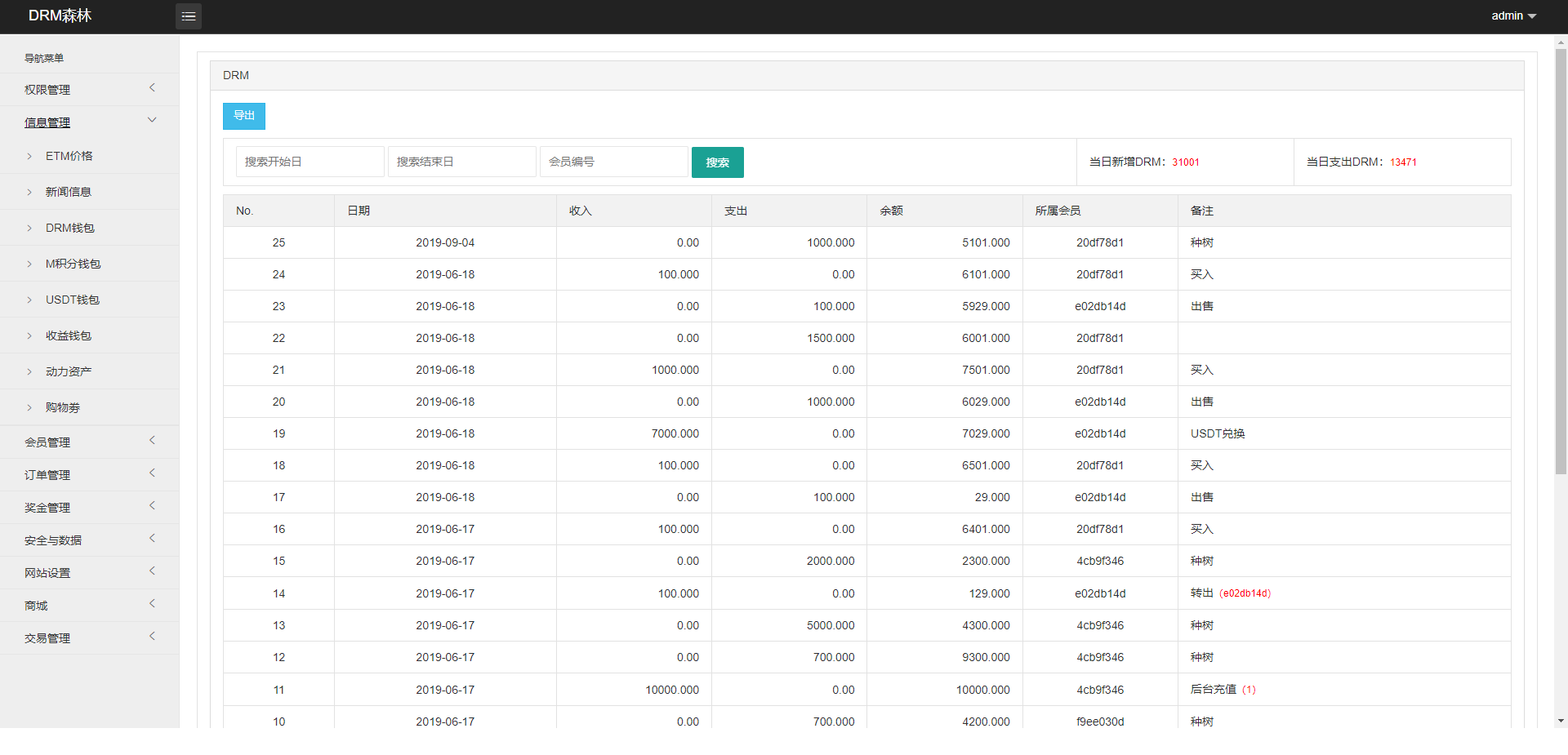The image size is (1568, 755).
Task: Click 后台充值 (1) remark in row 11
Action: click(x=1223, y=690)
